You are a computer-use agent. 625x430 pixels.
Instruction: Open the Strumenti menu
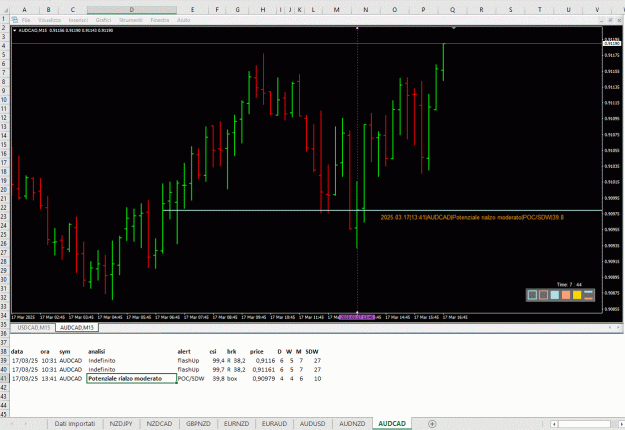point(130,20)
